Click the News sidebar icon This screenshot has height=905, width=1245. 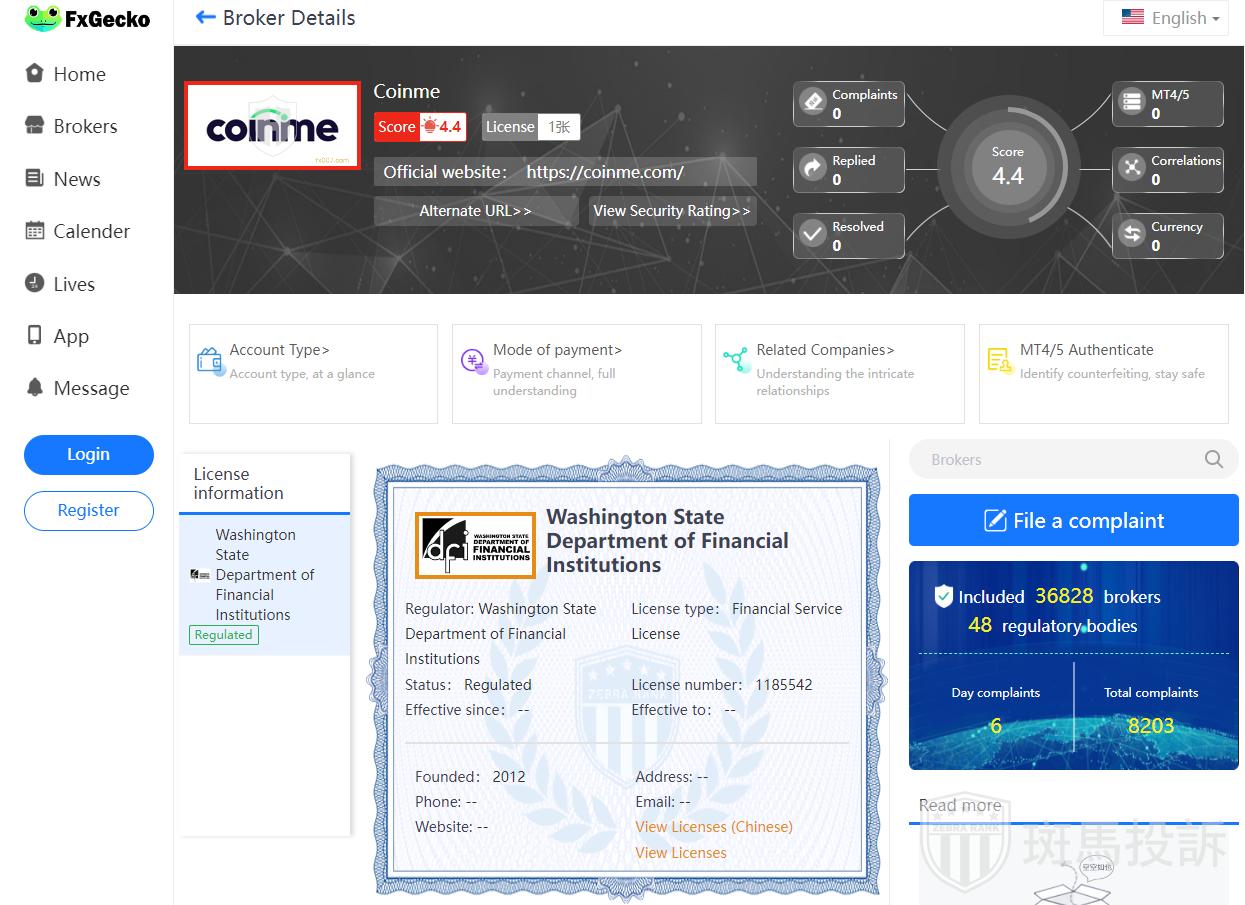pyautogui.click(x=35, y=179)
